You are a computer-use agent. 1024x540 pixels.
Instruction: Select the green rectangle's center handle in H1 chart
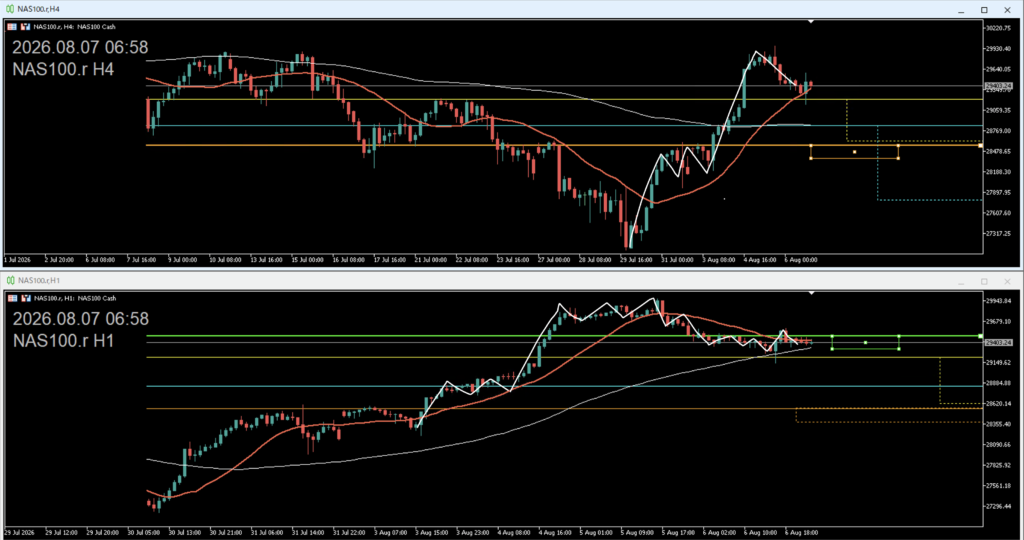pyautogui.click(x=865, y=343)
